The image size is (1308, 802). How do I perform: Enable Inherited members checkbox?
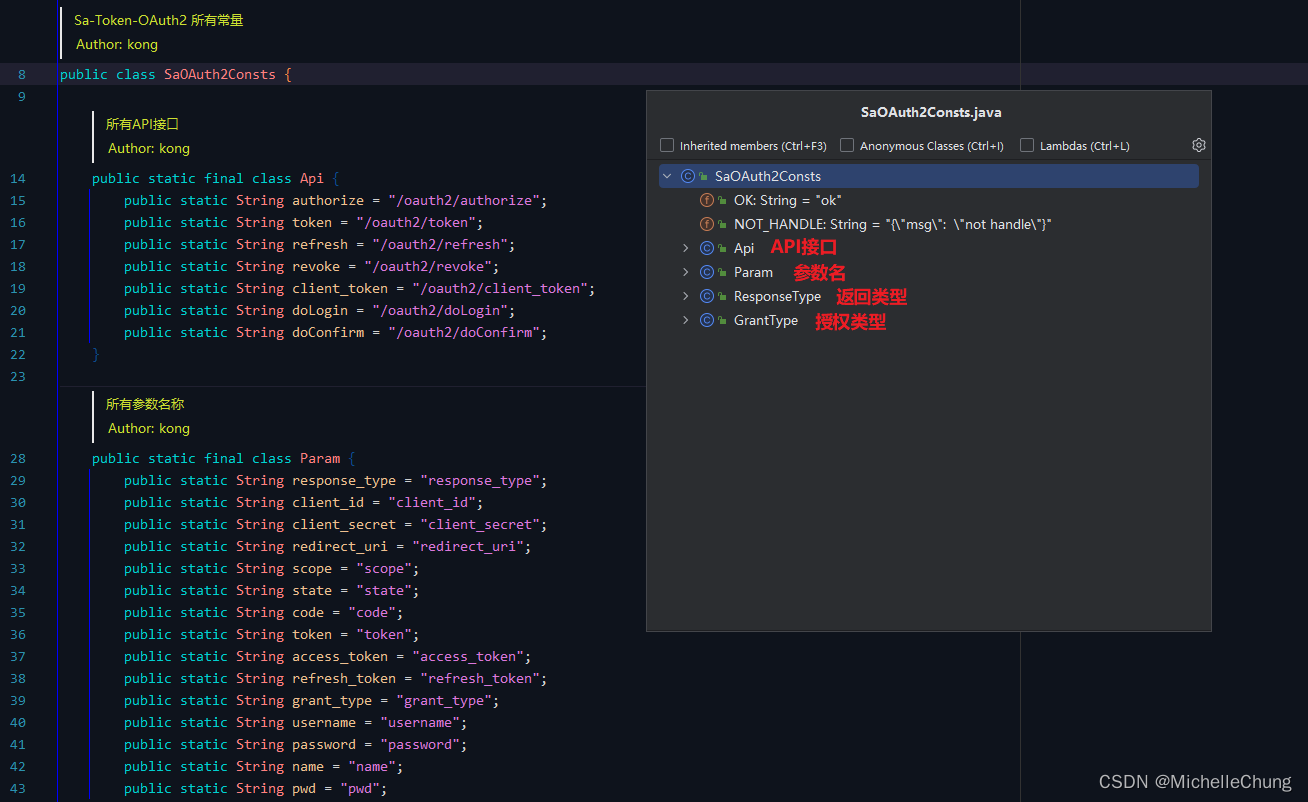tap(667, 145)
